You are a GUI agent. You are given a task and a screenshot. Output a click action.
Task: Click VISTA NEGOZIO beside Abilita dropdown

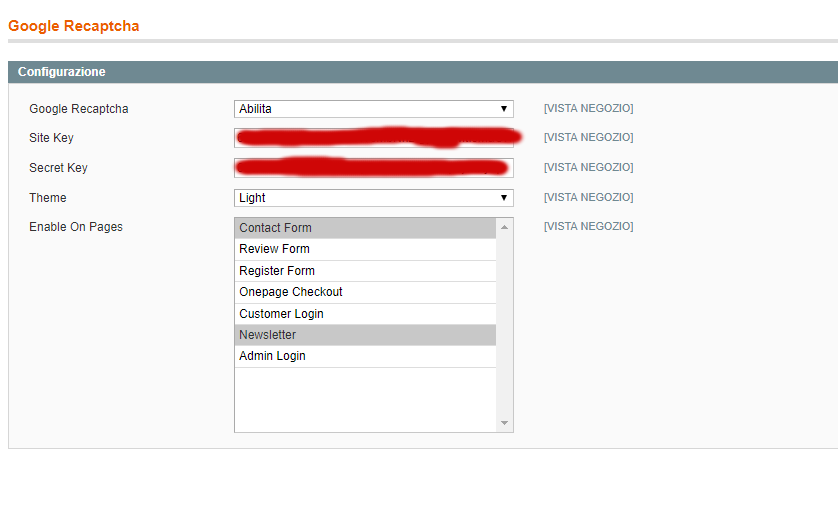coord(588,108)
